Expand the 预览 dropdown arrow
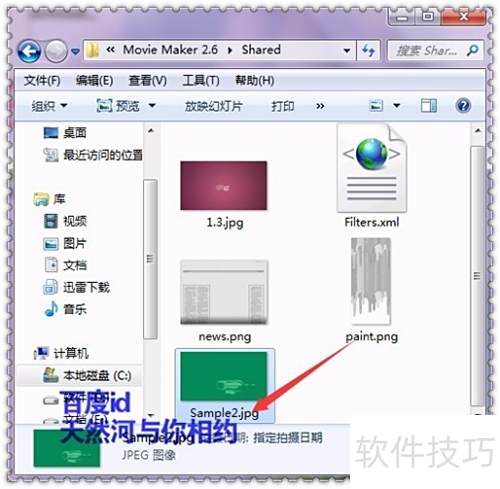500x489 pixels. point(152,106)
